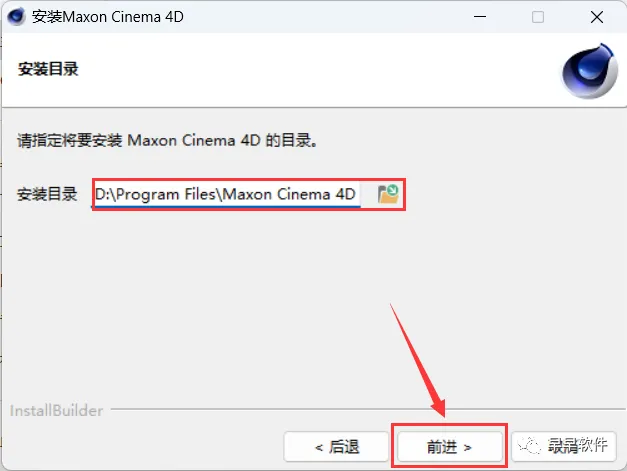Click the install directory path field
Screen dimensions: 627x471
click(226, 194)
